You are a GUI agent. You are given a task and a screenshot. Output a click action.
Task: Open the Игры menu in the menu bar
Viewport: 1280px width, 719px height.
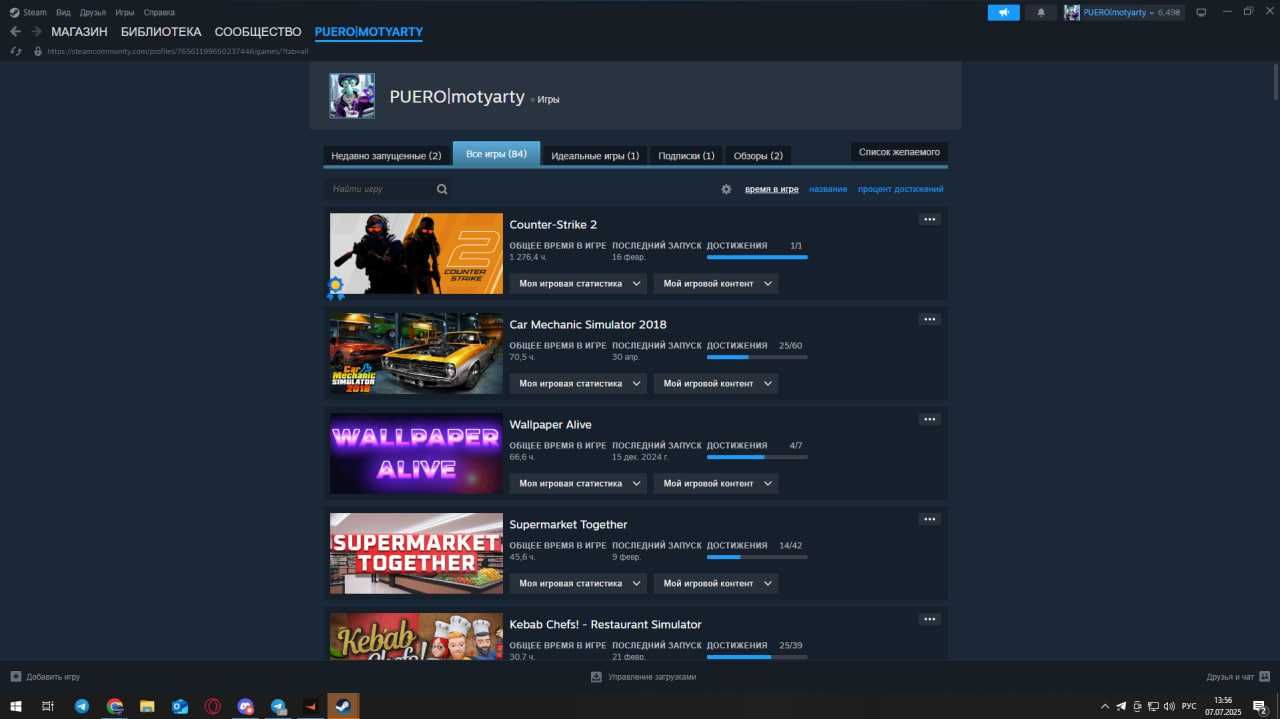pyautogui.click(x=124, y=13)
